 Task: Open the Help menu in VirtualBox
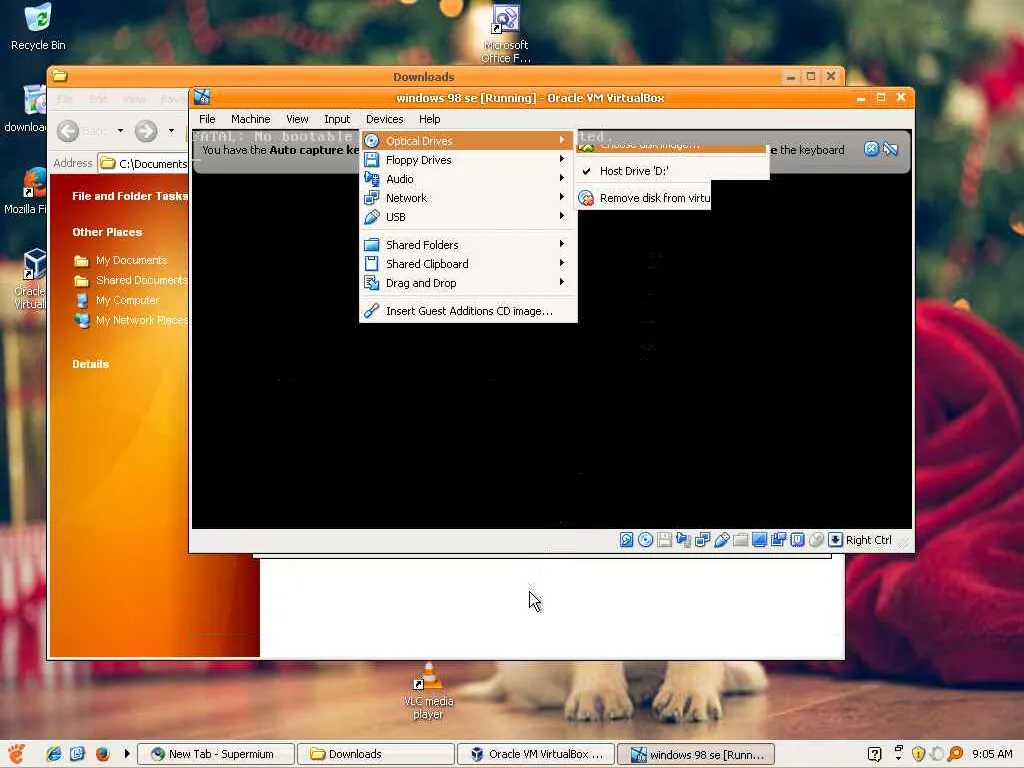pos(429,119)
